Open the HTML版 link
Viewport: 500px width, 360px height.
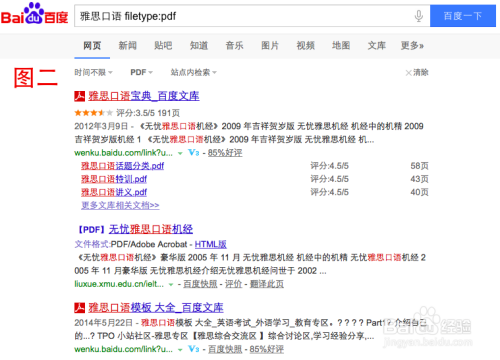(x=211, y=244)
